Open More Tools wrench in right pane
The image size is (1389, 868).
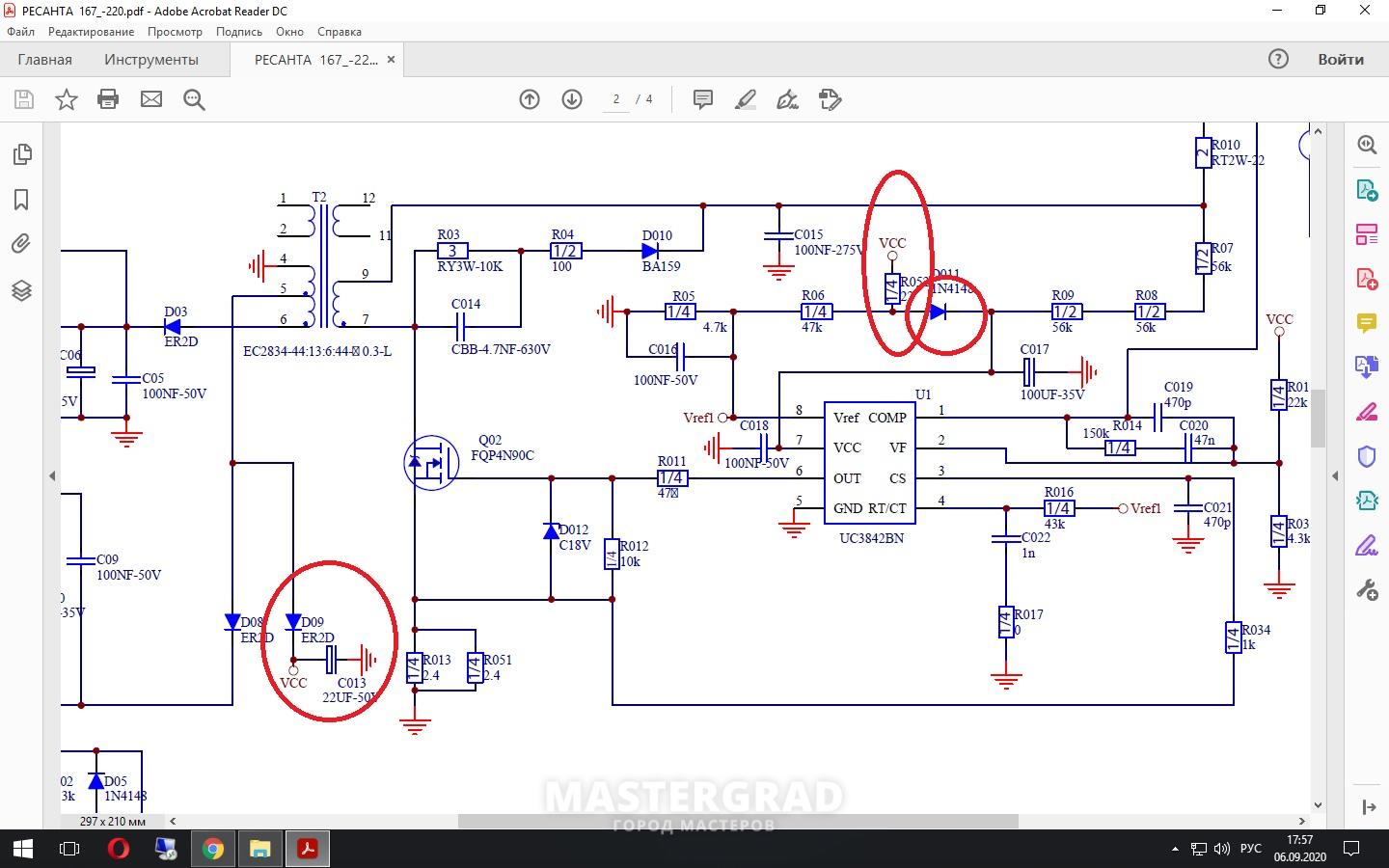[1367, 590]
